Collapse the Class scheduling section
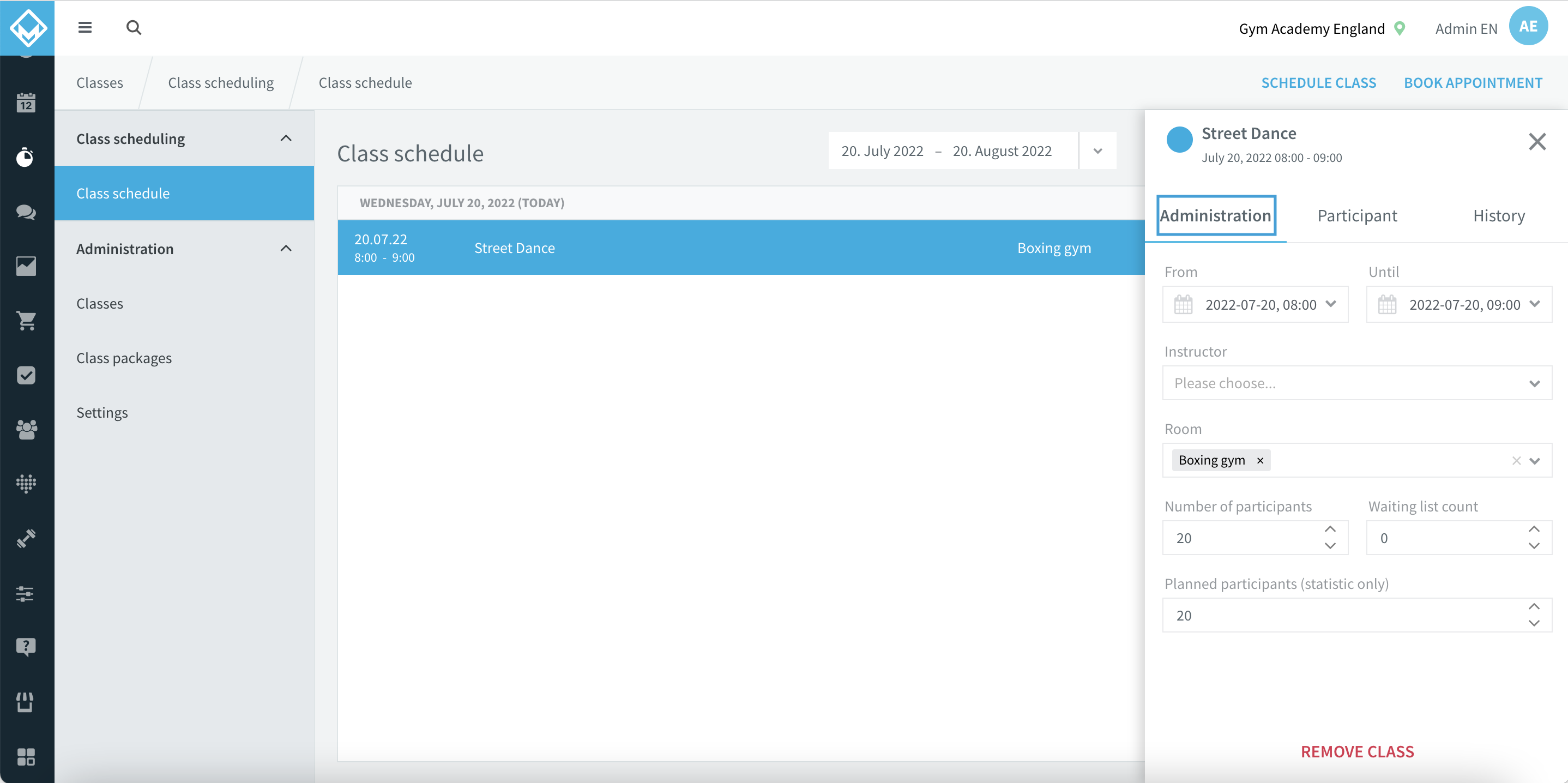 (x=286, y=138)
